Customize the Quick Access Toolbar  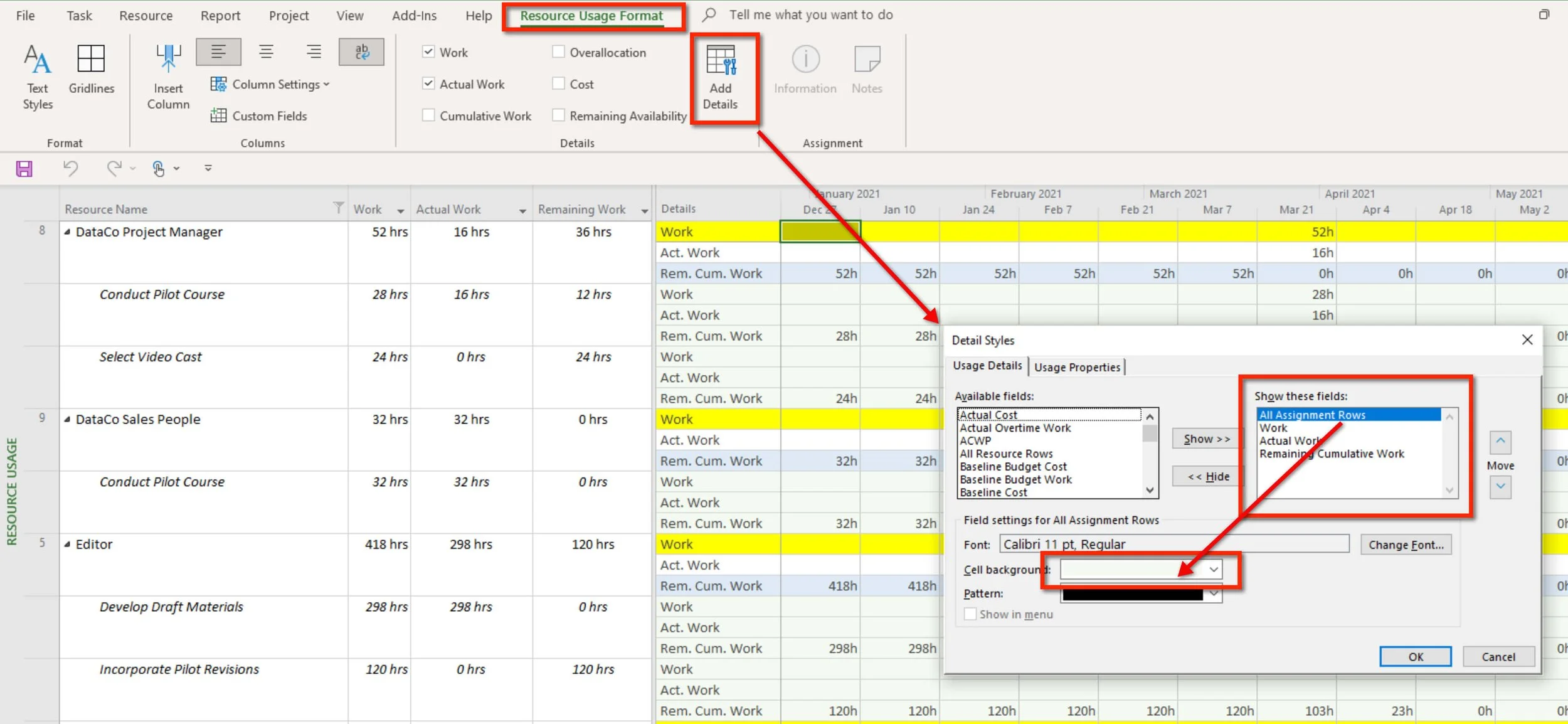pos(208,168)
